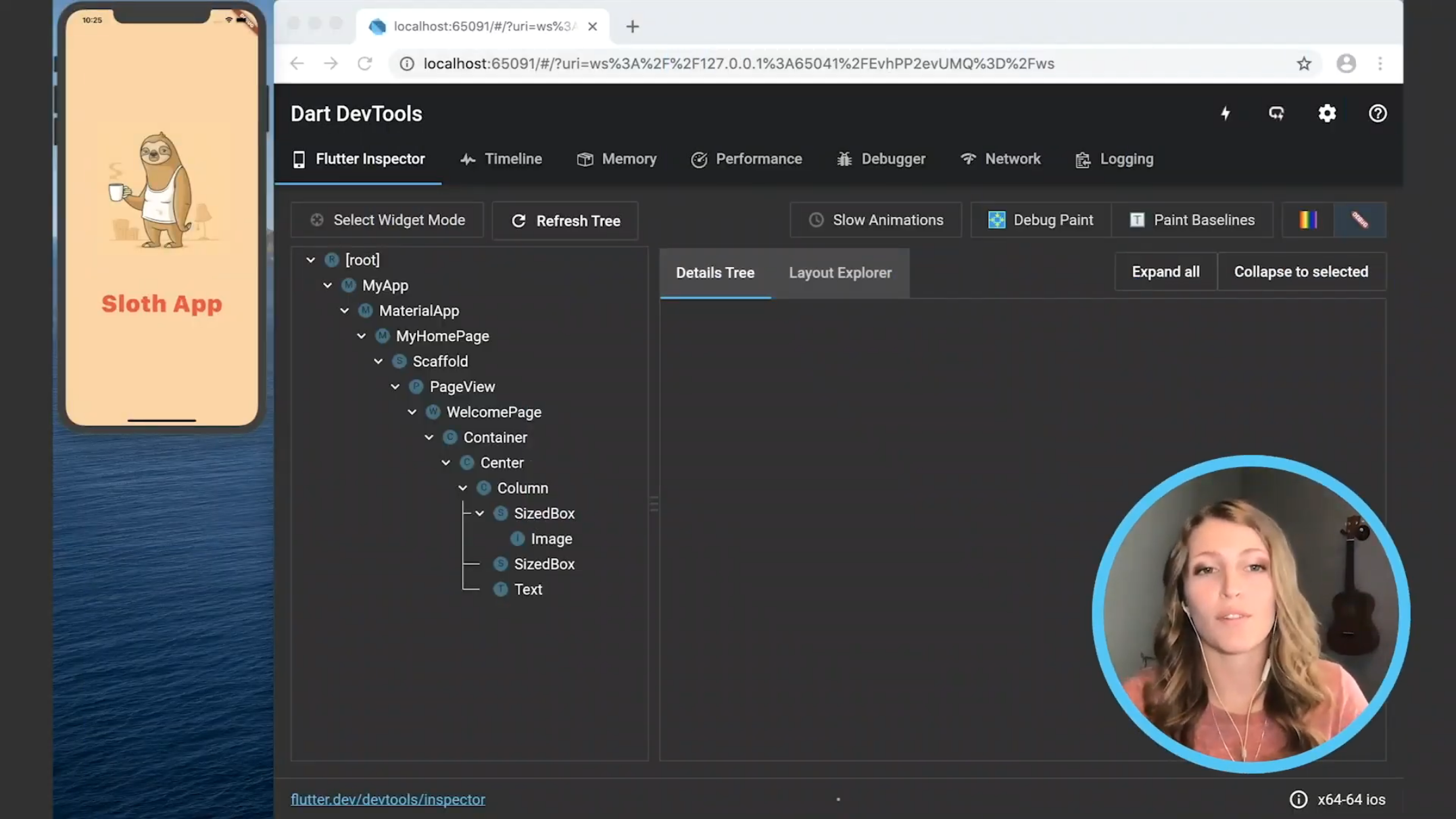Enable Debug Paint

click(1040, 220)
